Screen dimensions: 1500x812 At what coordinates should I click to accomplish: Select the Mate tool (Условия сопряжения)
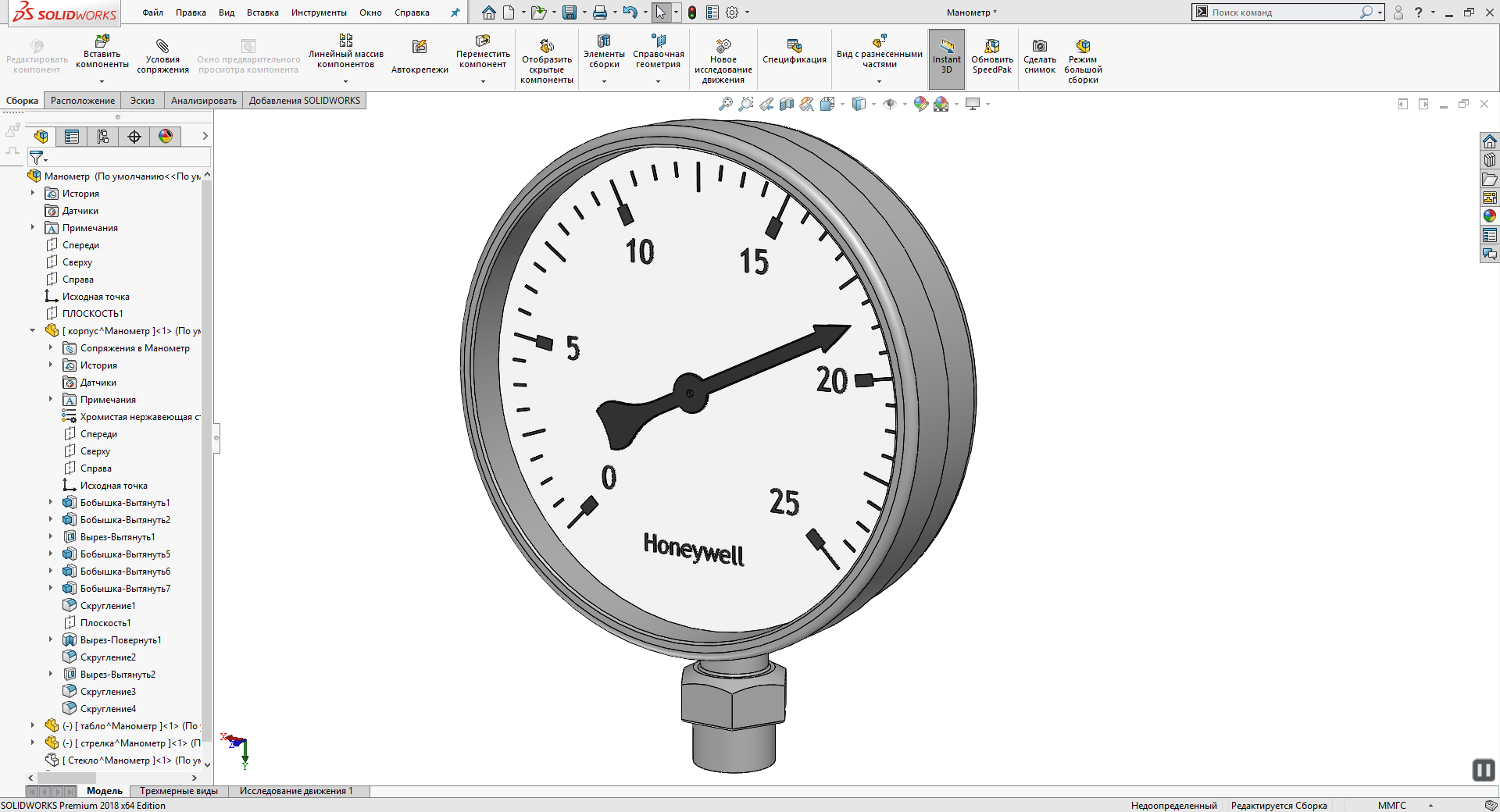click(162, 47)
